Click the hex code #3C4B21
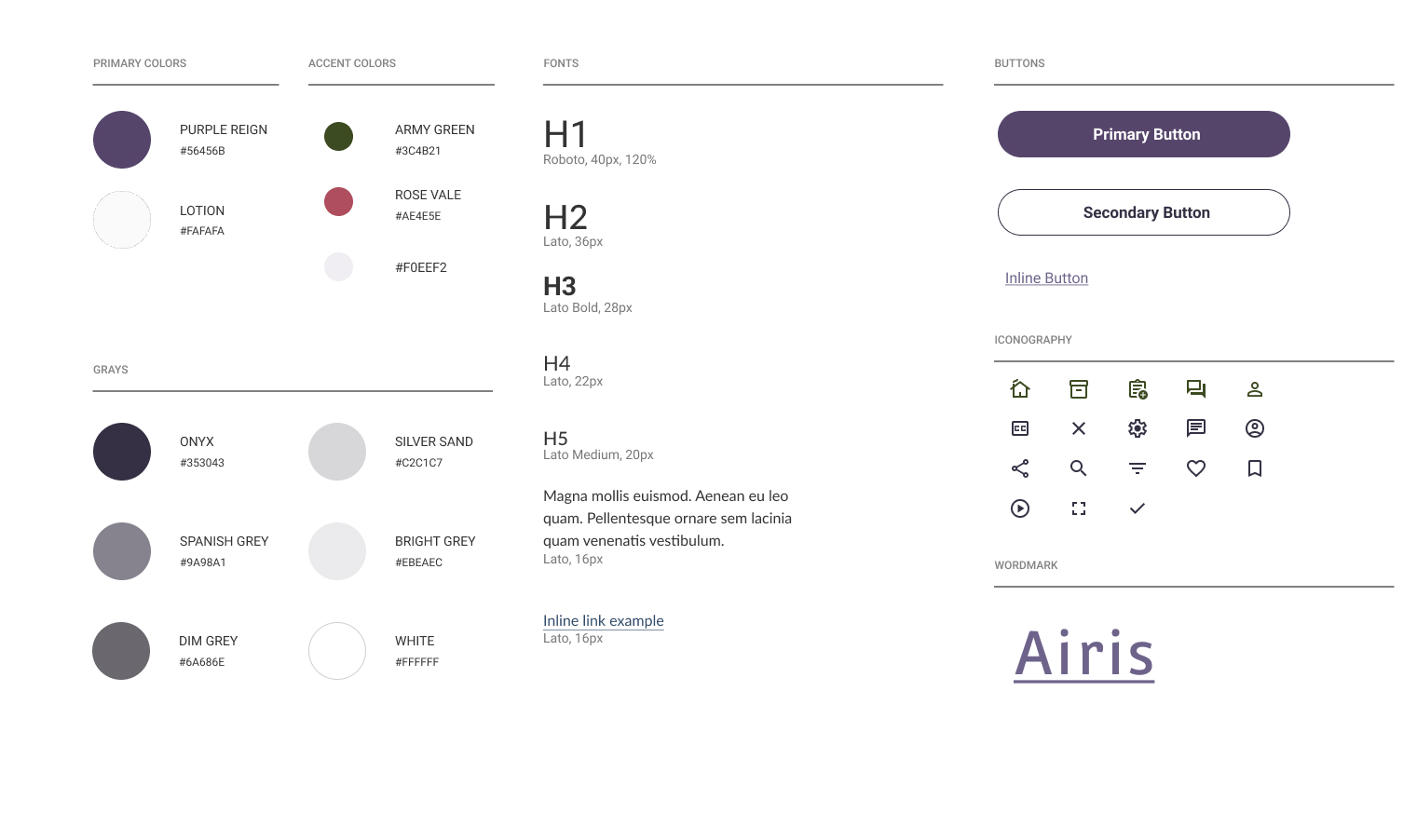This screenshot has height=840, width=1417. click(417, 151)
